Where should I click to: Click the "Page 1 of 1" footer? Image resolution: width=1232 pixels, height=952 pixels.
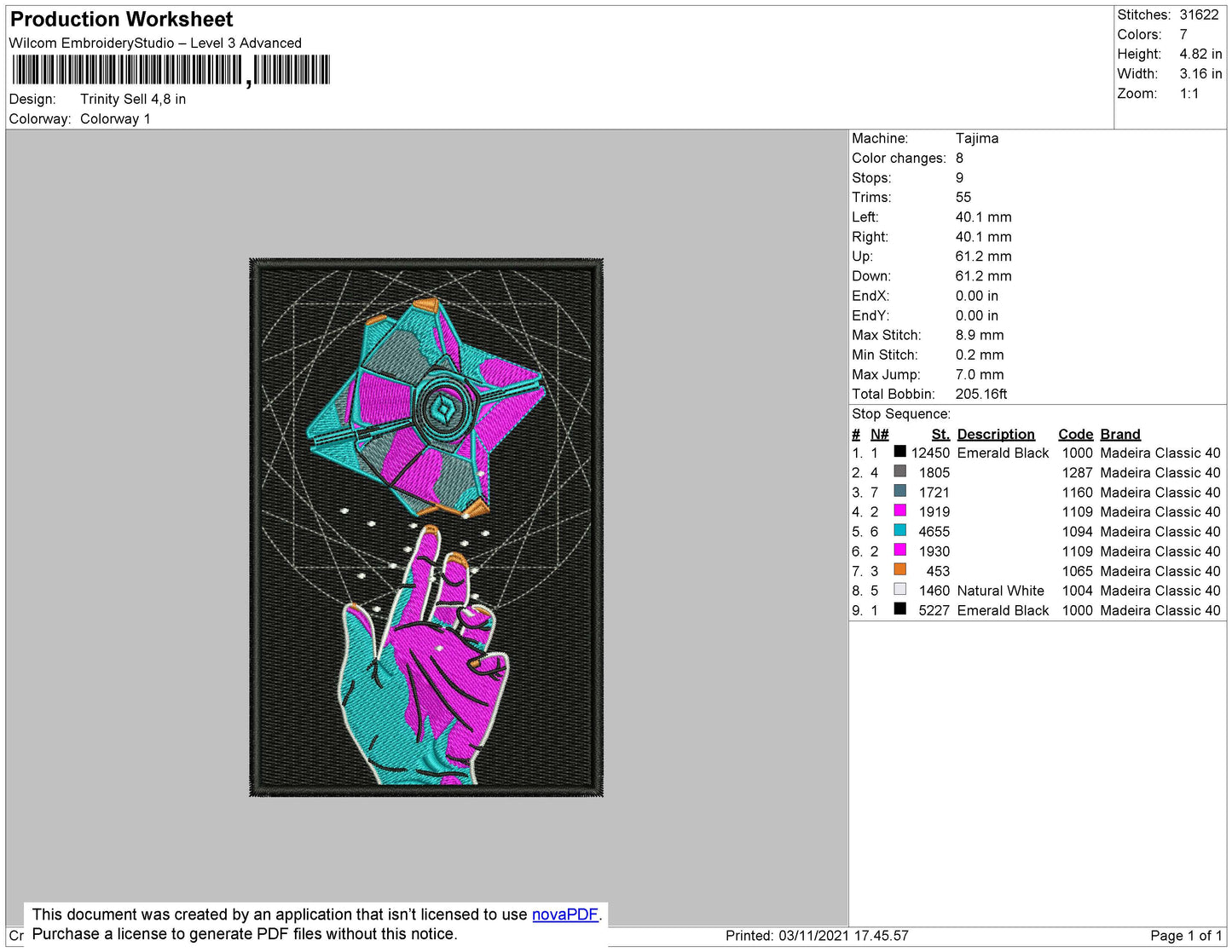1186,935
